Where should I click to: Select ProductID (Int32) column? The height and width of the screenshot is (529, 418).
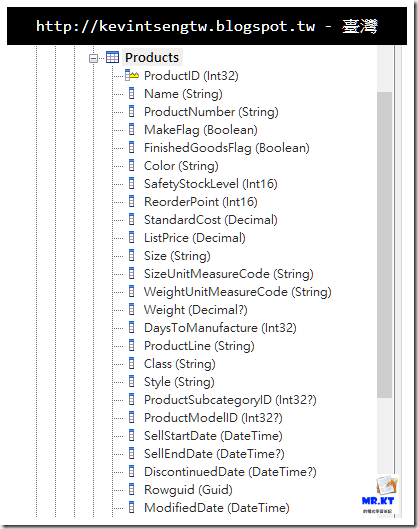191,76
